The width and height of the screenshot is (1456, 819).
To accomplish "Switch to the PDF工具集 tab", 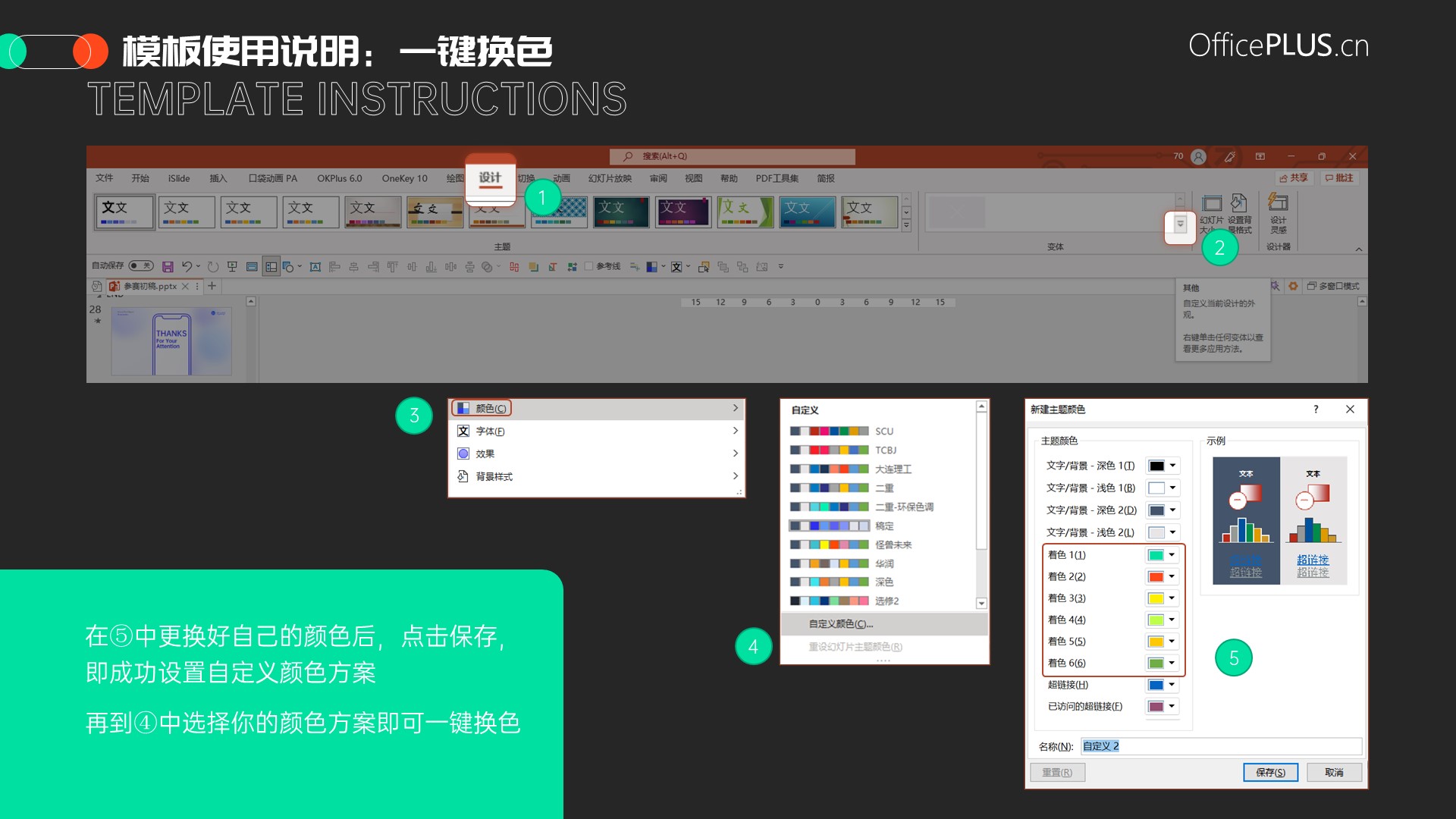I will [x=777, y=178].
